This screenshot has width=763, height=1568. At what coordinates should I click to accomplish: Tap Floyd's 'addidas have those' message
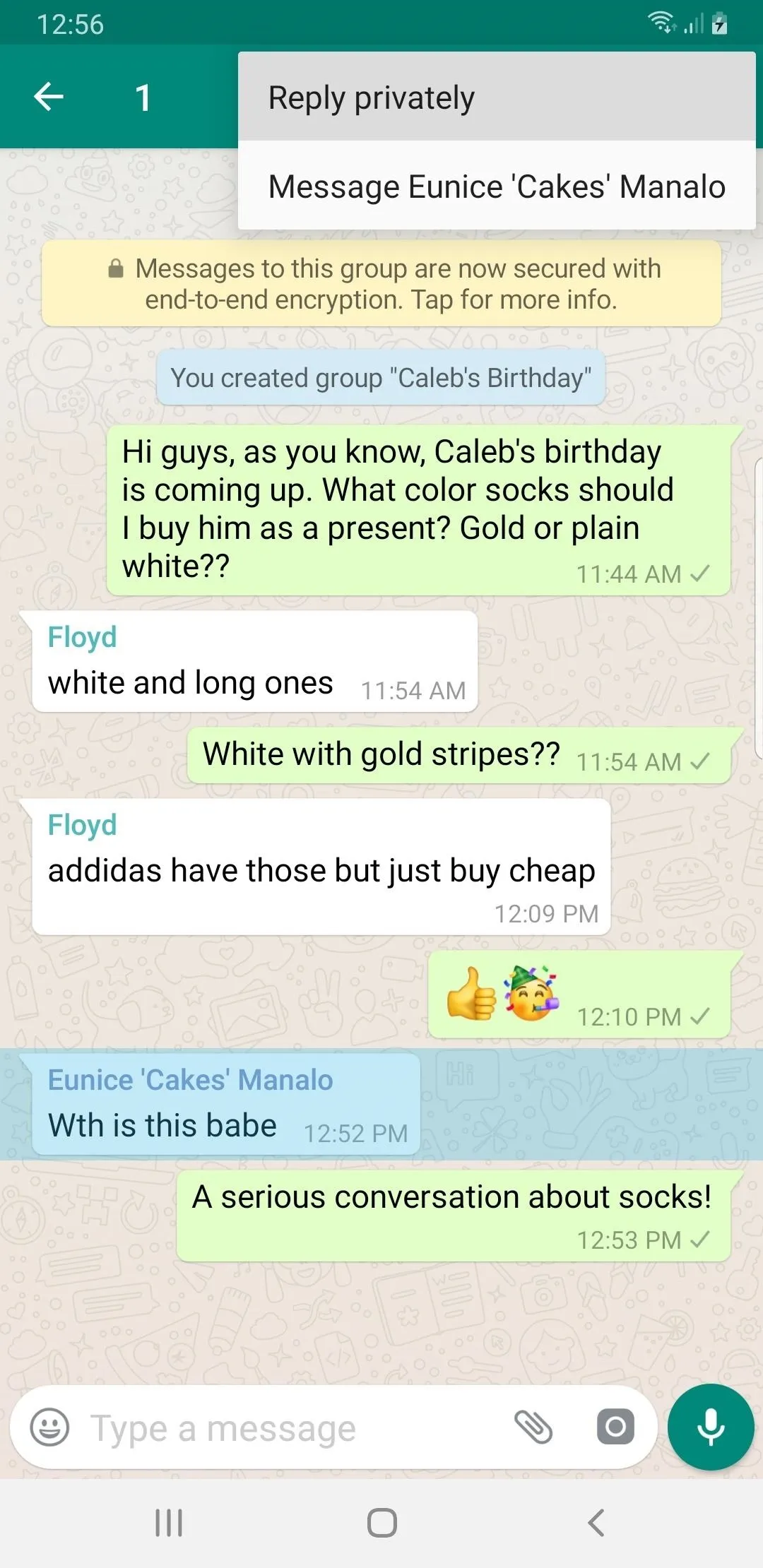(x=321, y=868)
